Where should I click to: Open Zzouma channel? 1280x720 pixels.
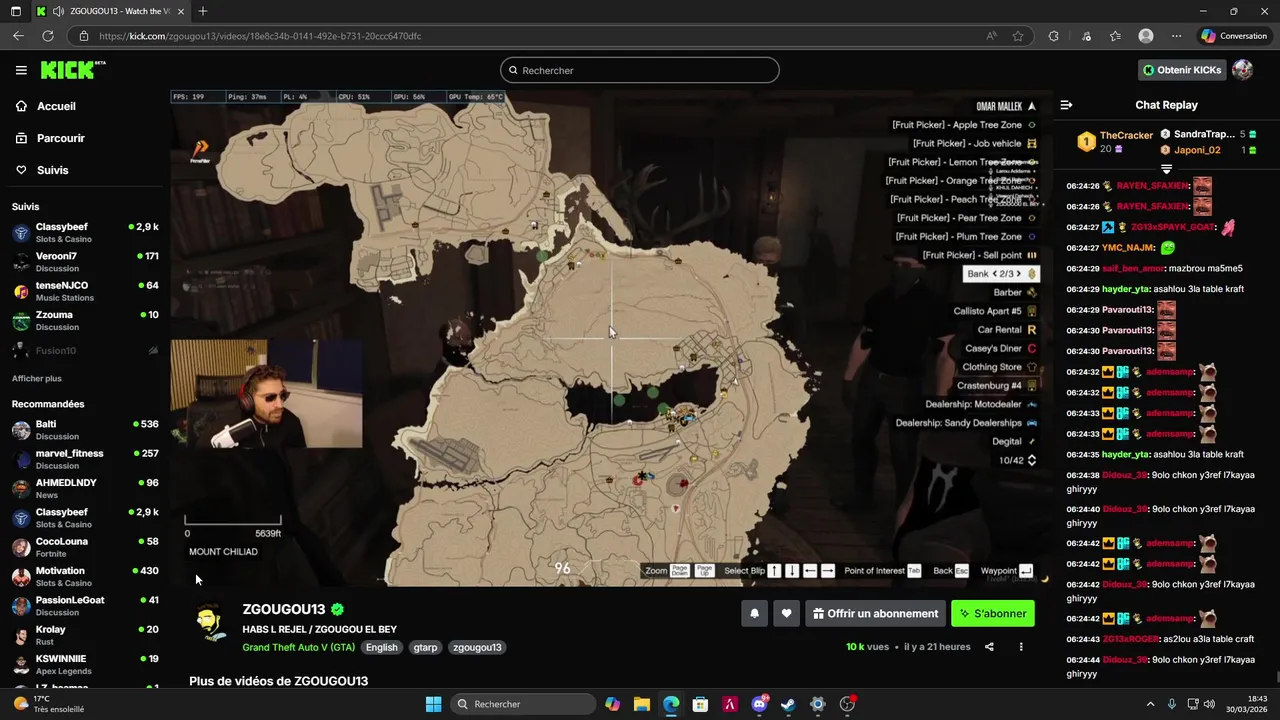point(85,320)
